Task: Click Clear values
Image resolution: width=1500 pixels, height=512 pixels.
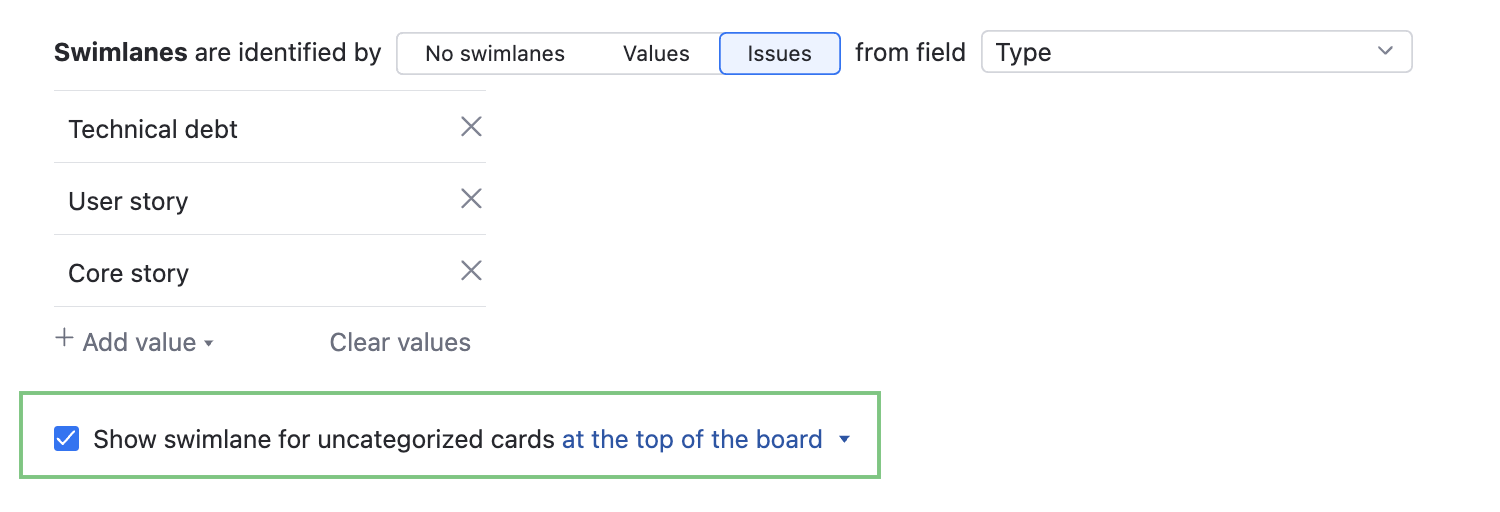Action: pos(400,342)
